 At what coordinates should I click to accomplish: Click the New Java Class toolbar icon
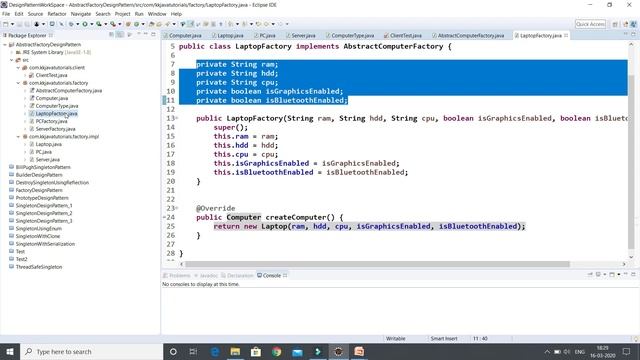click(136, 24)
